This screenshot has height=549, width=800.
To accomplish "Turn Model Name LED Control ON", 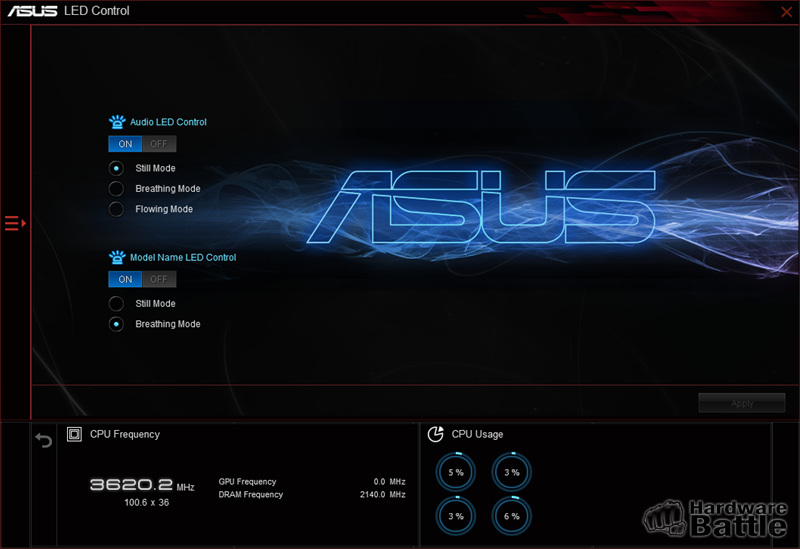I will pos(125,279).
